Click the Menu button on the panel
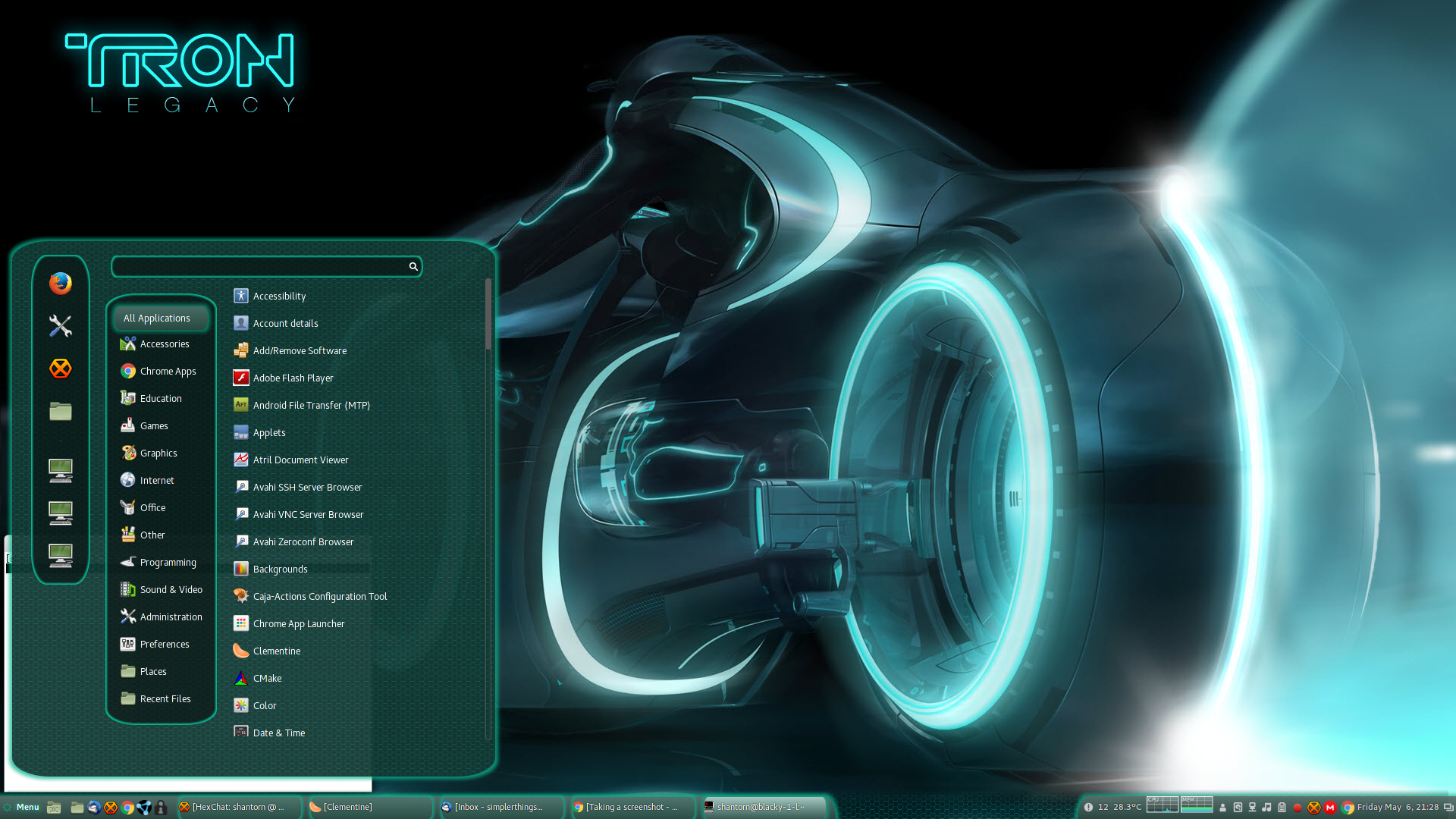 [21, 807]
